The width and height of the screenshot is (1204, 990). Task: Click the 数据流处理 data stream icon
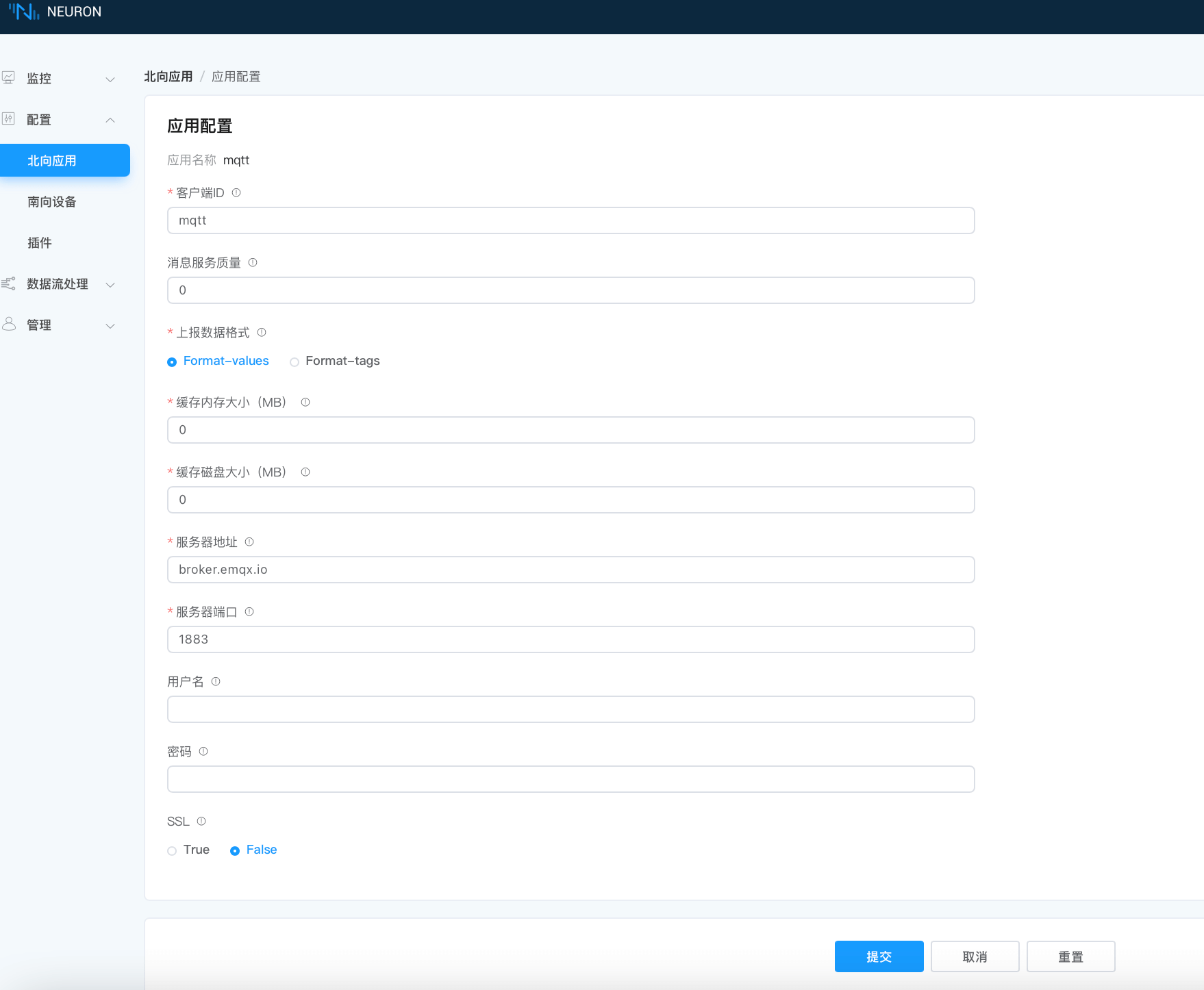pos(9,284)
